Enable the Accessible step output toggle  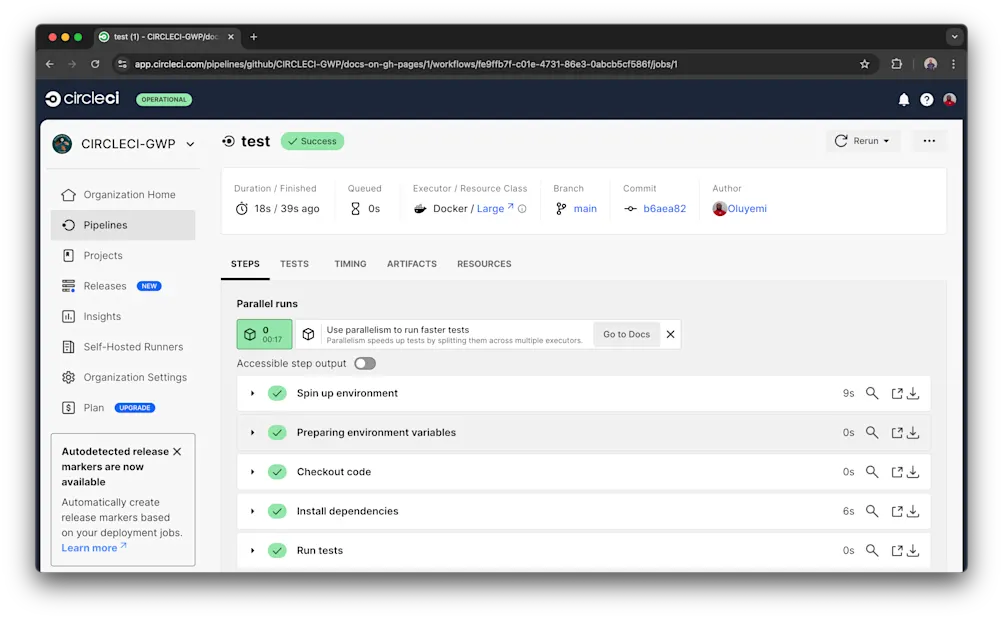coord(364,363)
